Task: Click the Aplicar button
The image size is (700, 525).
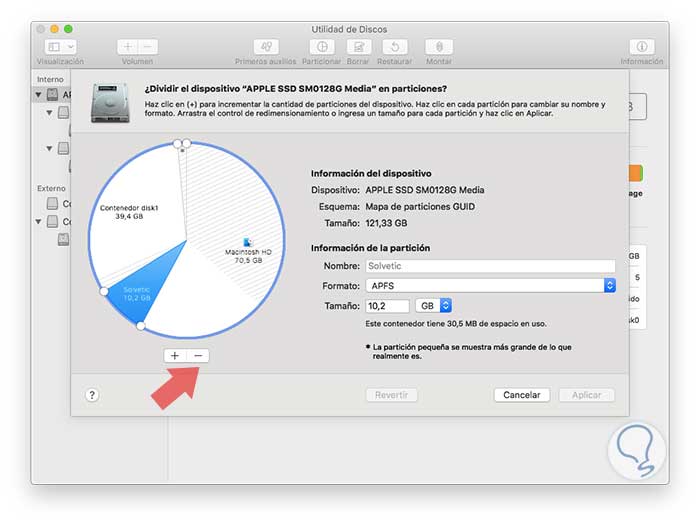Action: coord(587,395)
